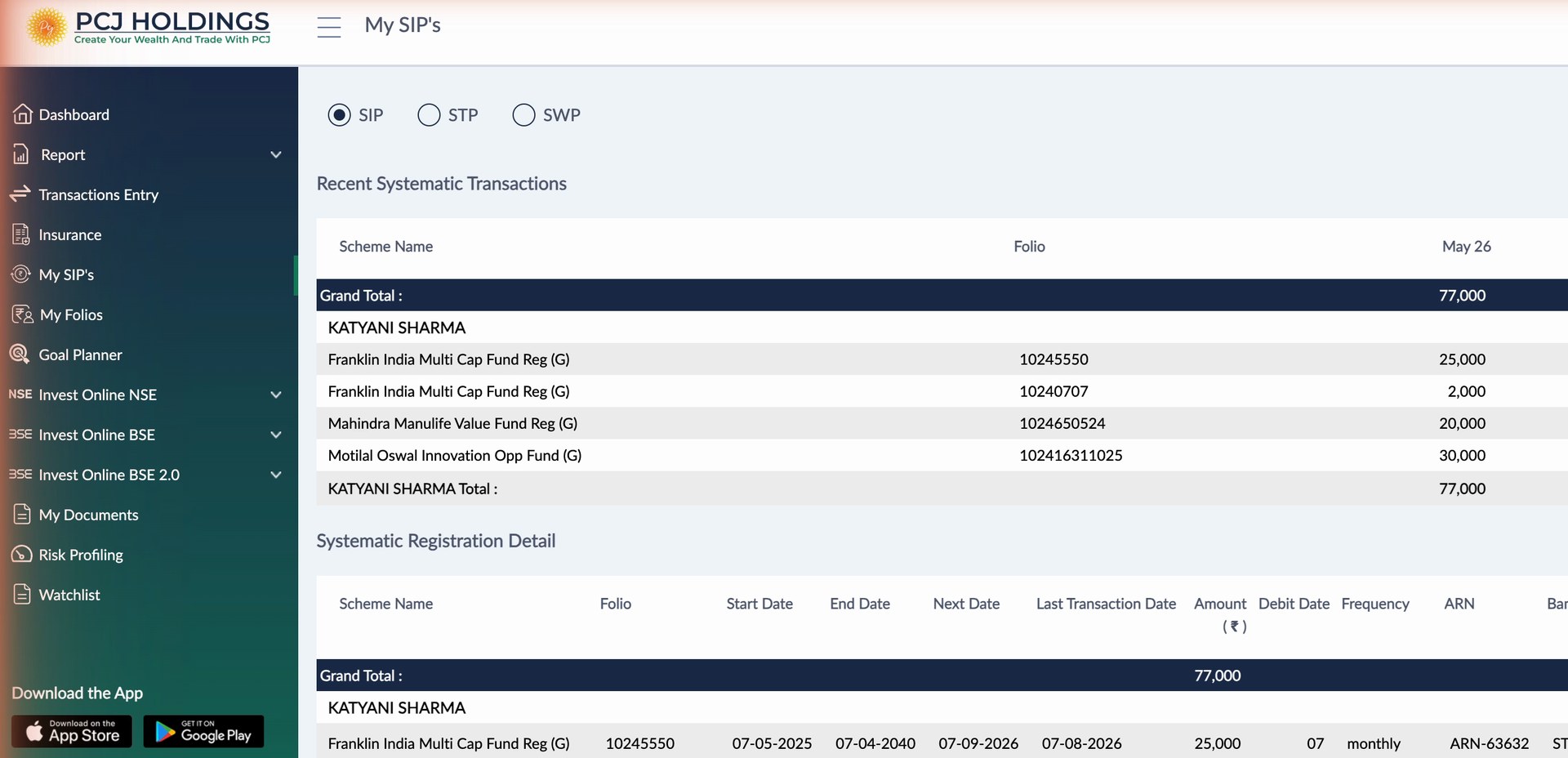Click the Folio header in Recent Transactions
1568x758 pixels.
click(1029, 246)
